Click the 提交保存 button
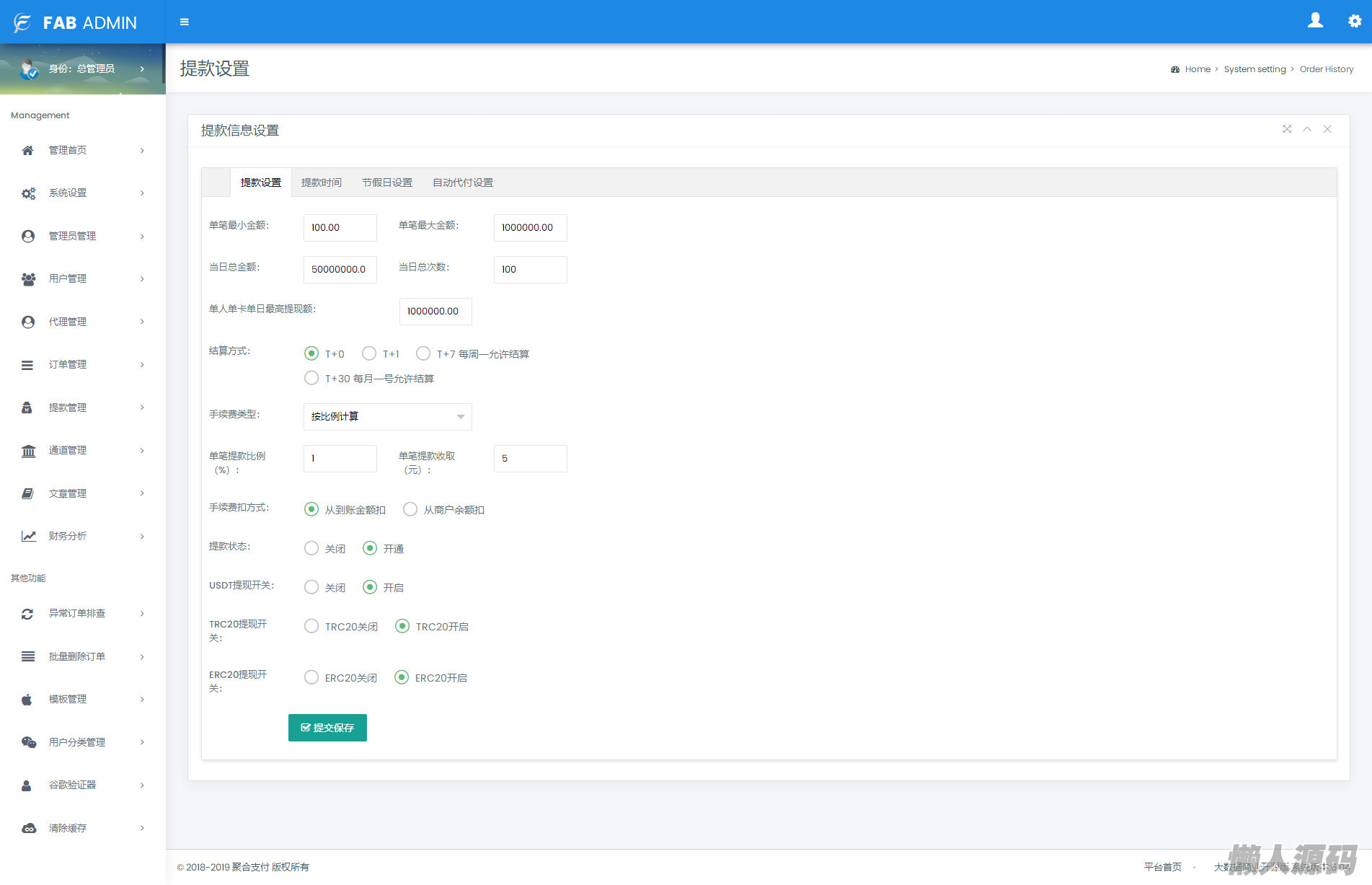 tap(327, 728)
